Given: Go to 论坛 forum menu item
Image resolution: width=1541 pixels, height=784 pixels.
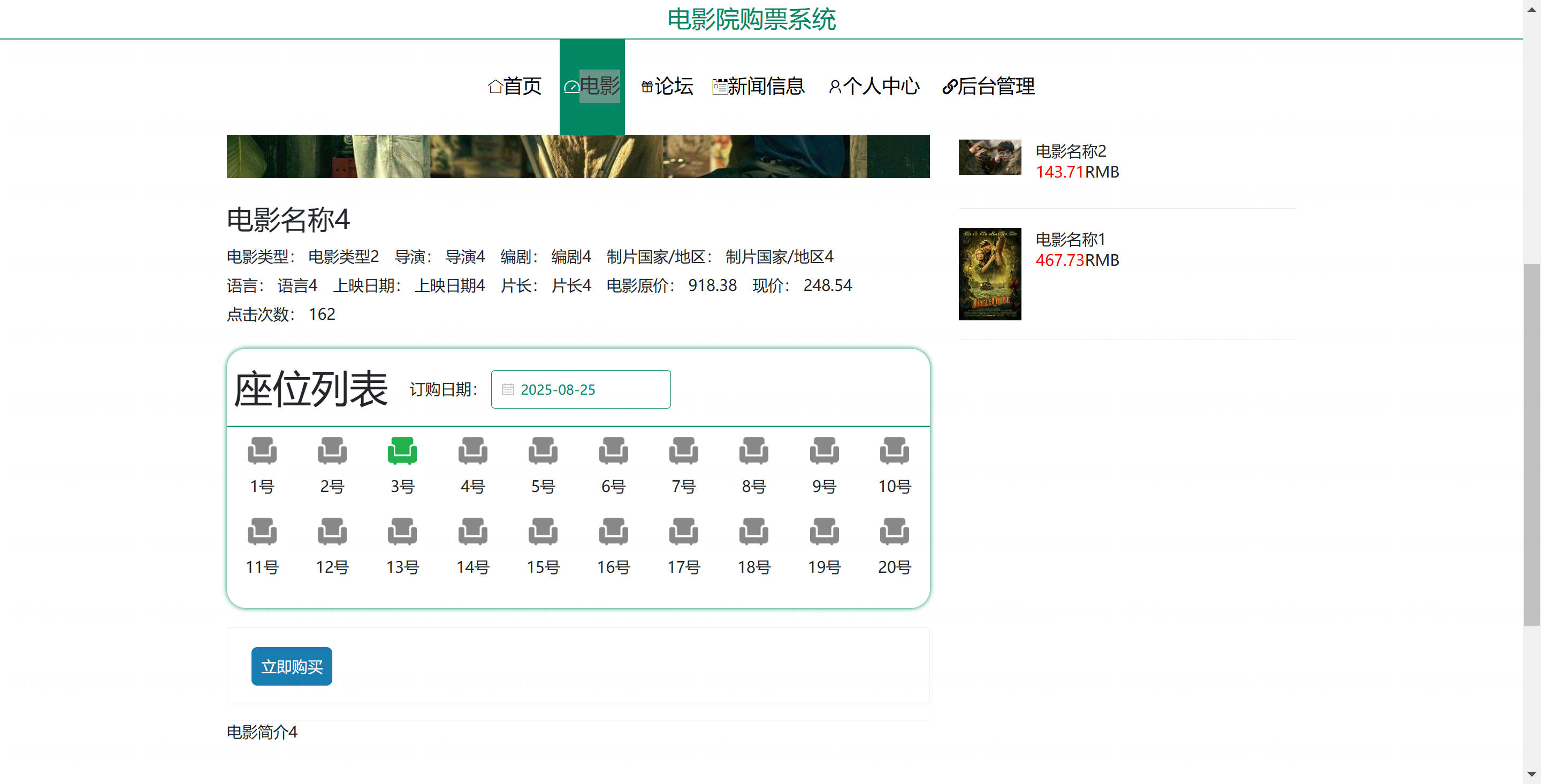Looking at the screenshot, I should click(667, 86).
